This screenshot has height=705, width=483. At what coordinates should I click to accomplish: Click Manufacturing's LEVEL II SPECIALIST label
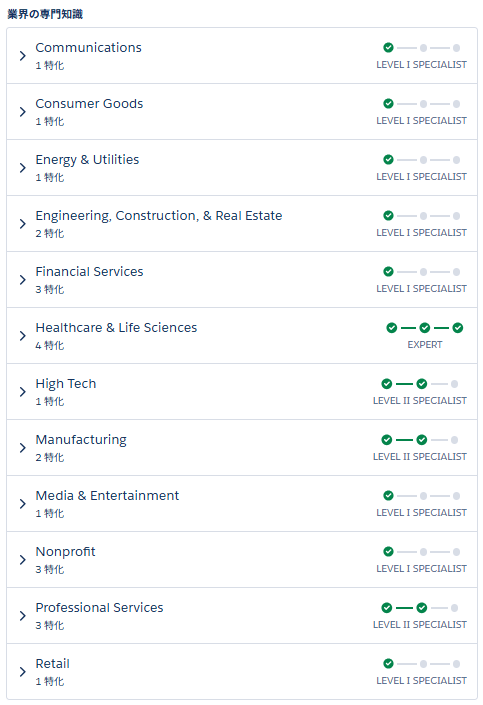(x=420, y=456)
